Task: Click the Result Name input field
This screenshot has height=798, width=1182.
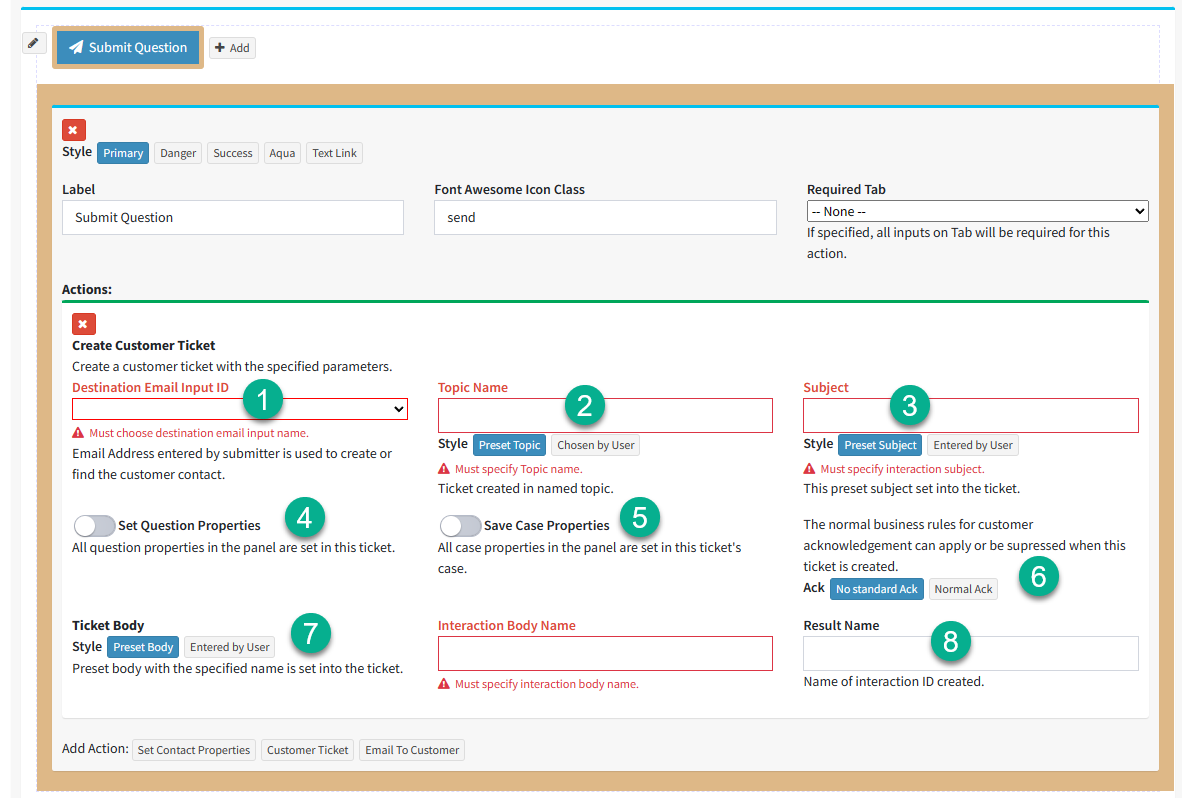Action: point(971,653)
